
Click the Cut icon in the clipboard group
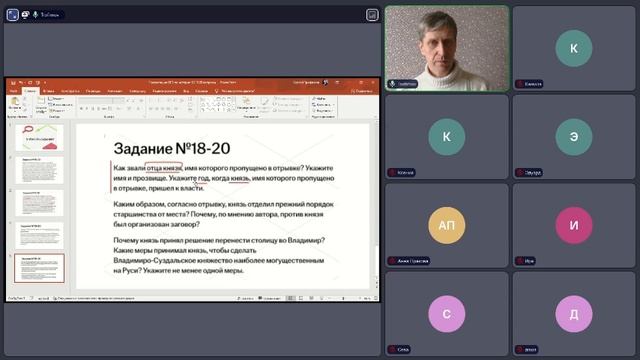point(24,99)
